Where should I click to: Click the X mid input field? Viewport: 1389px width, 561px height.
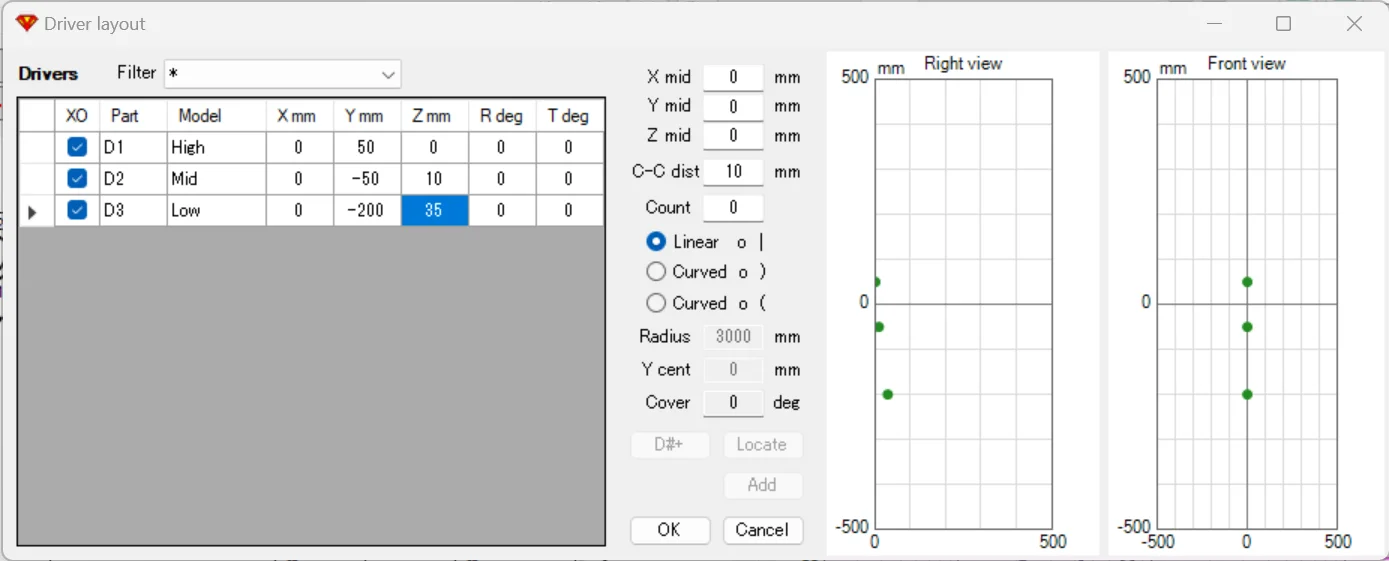pos(733,77)
